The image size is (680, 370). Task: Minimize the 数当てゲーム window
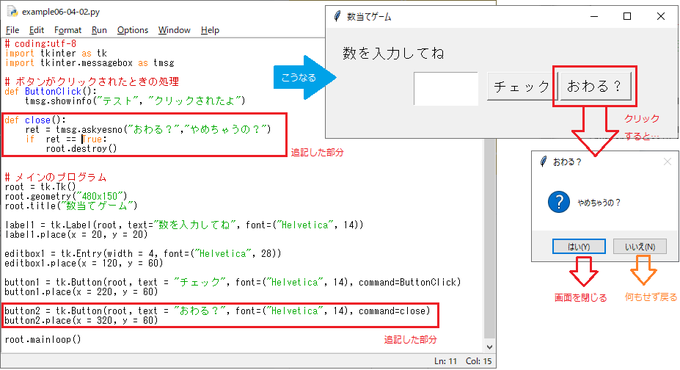pos(594,16)
